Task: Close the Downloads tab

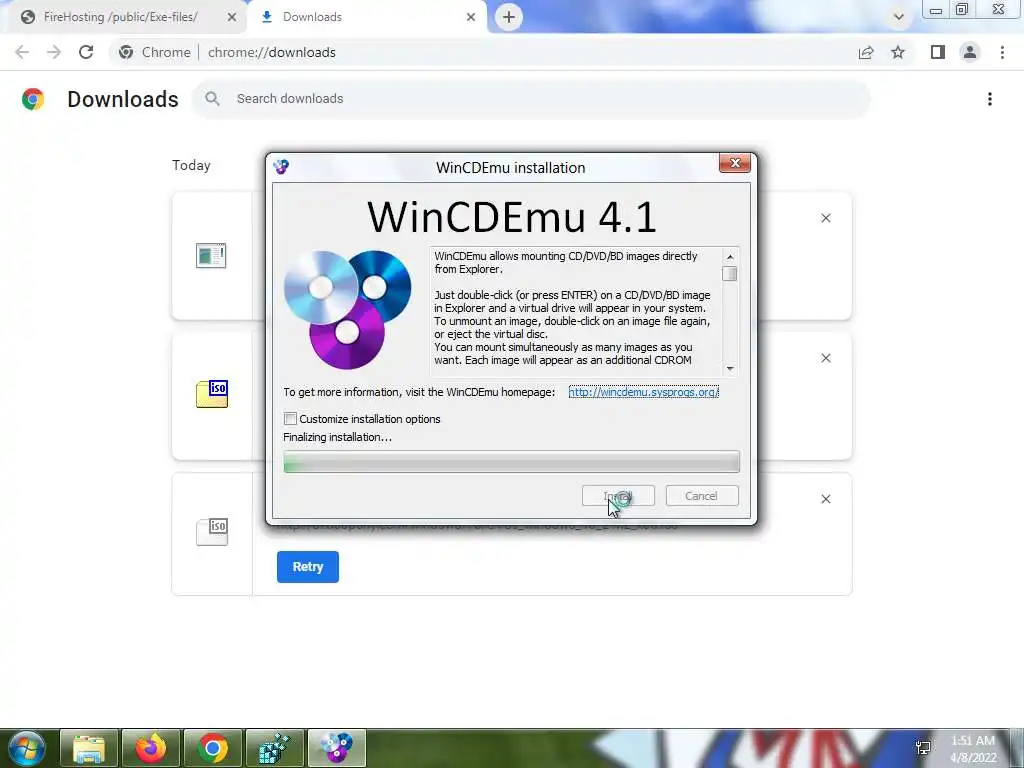Action: 471,17
